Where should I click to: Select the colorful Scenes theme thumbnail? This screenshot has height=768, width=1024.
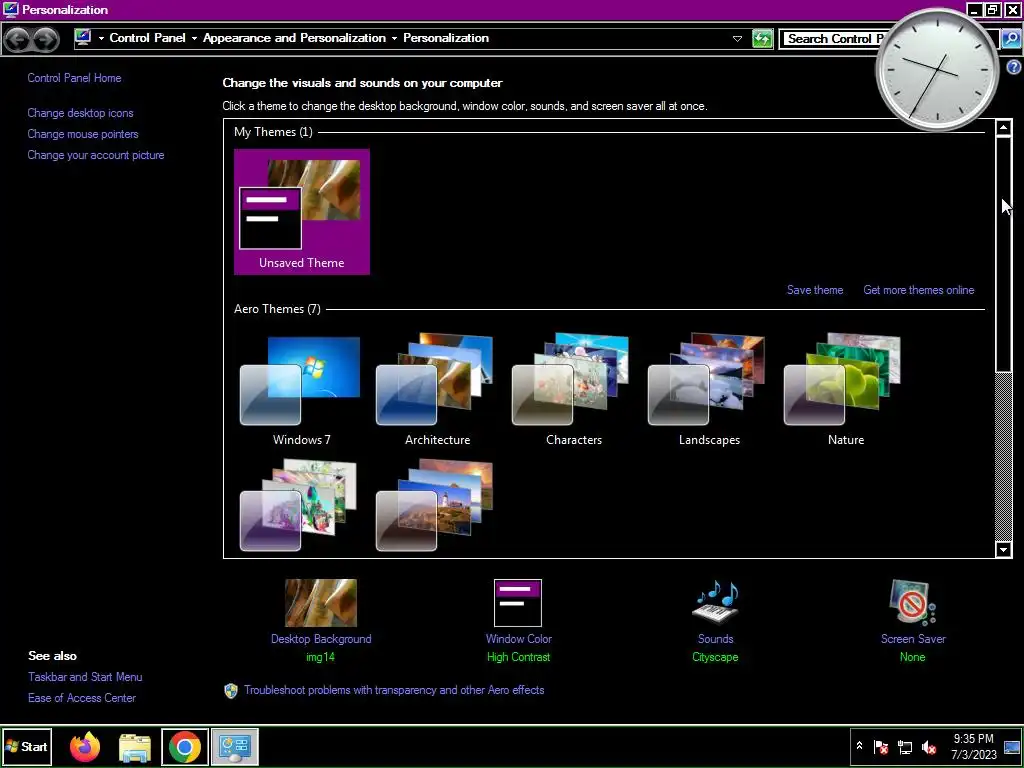(x=298, y=505)
